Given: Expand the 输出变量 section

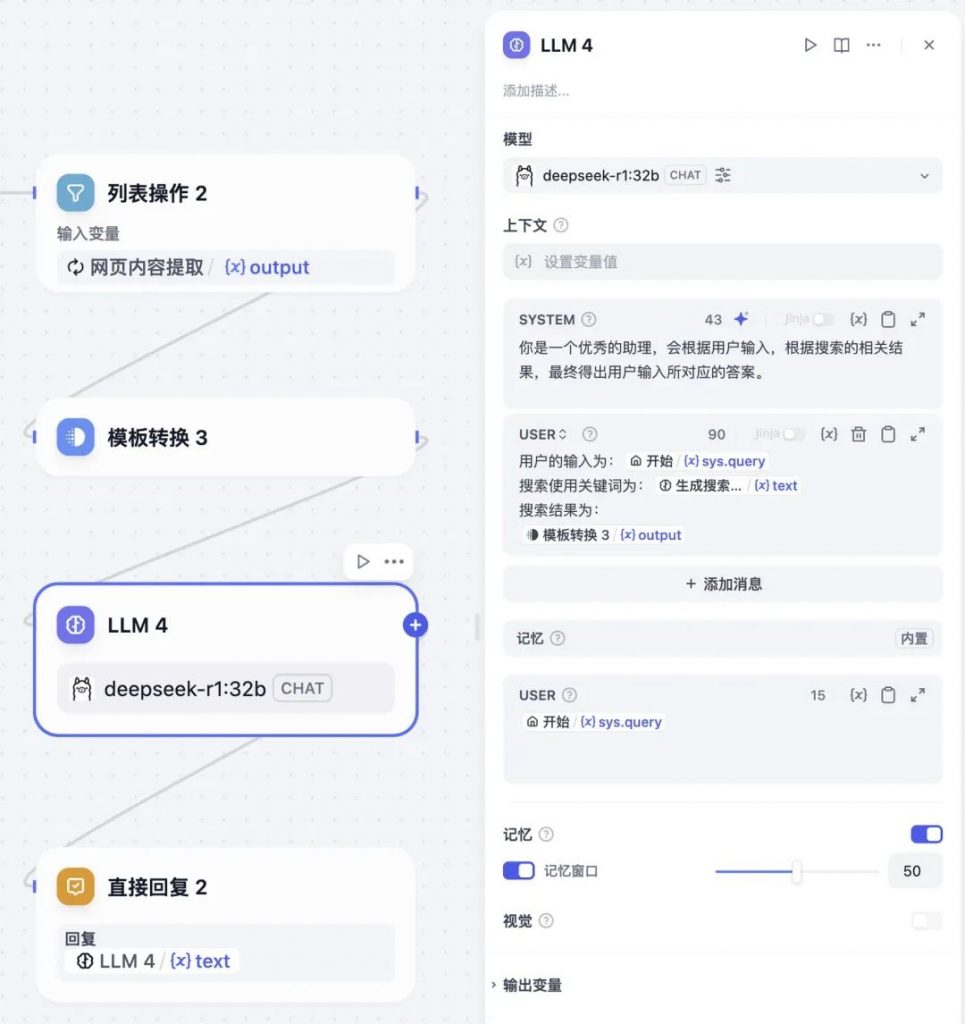Looking at the screenshot, I should 528,985.
